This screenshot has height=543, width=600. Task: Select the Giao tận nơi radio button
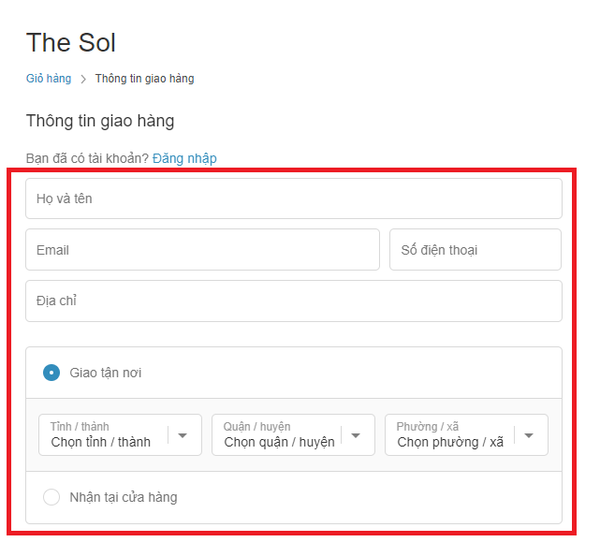51,373
